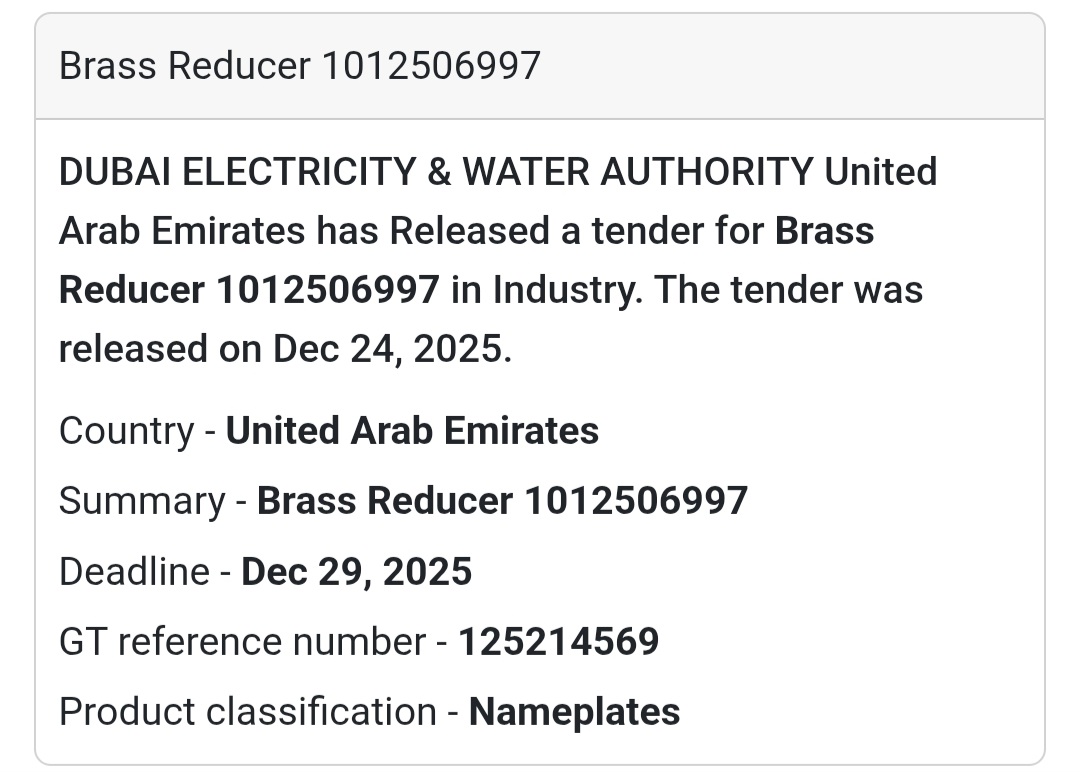Viewport: 1080px width, 775px height.
Task: Click "Arab Emirates" in the description paragraph
Action: pyautogui.click(x=182, y=231)
